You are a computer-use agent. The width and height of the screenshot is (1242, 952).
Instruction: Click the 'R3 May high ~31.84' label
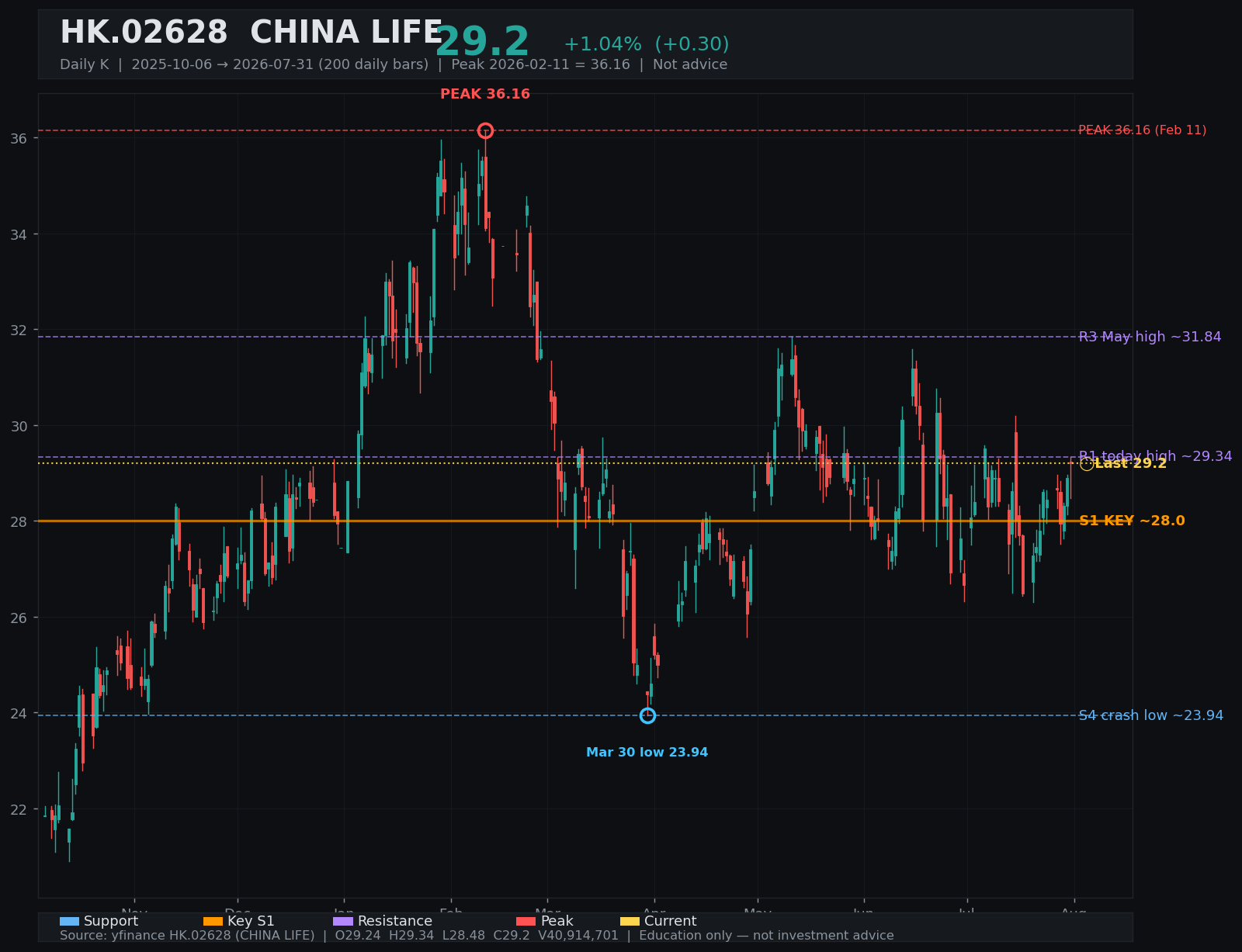[x=1150, y=337]
